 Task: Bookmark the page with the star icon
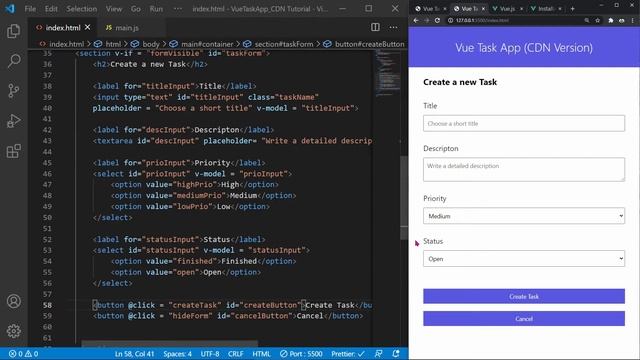pyautogui.click(x=598, y=20)
